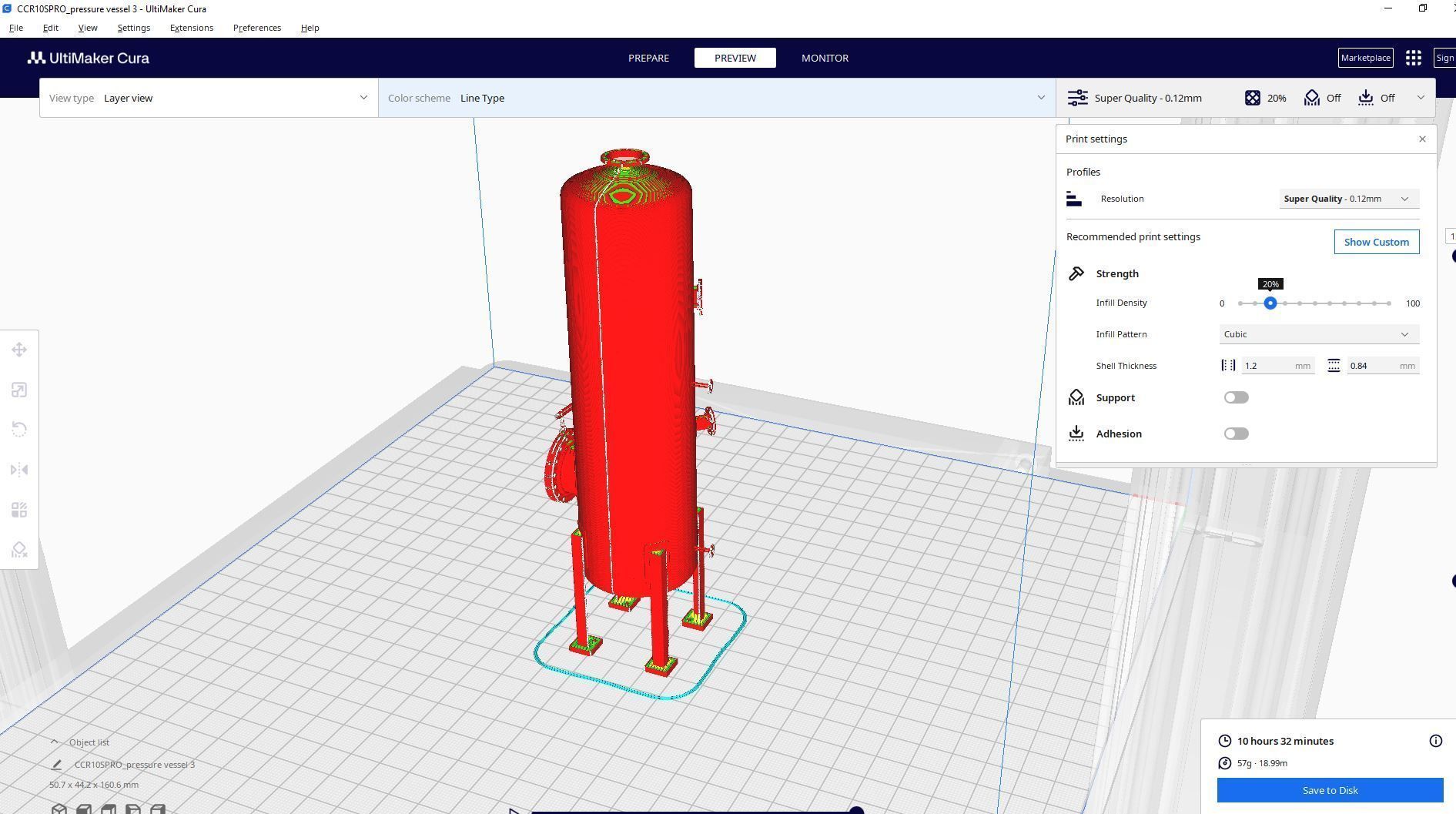The image size is (1456, 814).
Task: Open the application switcher grid icon
Action: 1413,58
